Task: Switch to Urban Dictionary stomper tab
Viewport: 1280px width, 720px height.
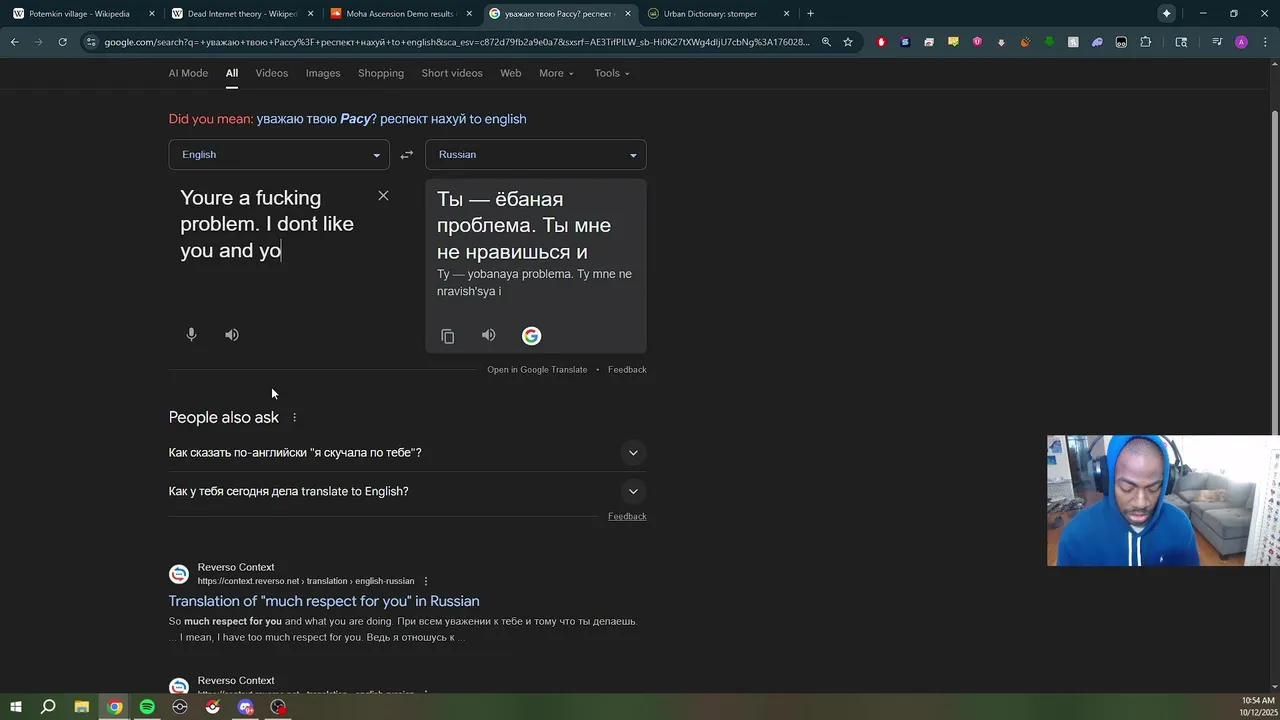Action: (x=718, y=14)
